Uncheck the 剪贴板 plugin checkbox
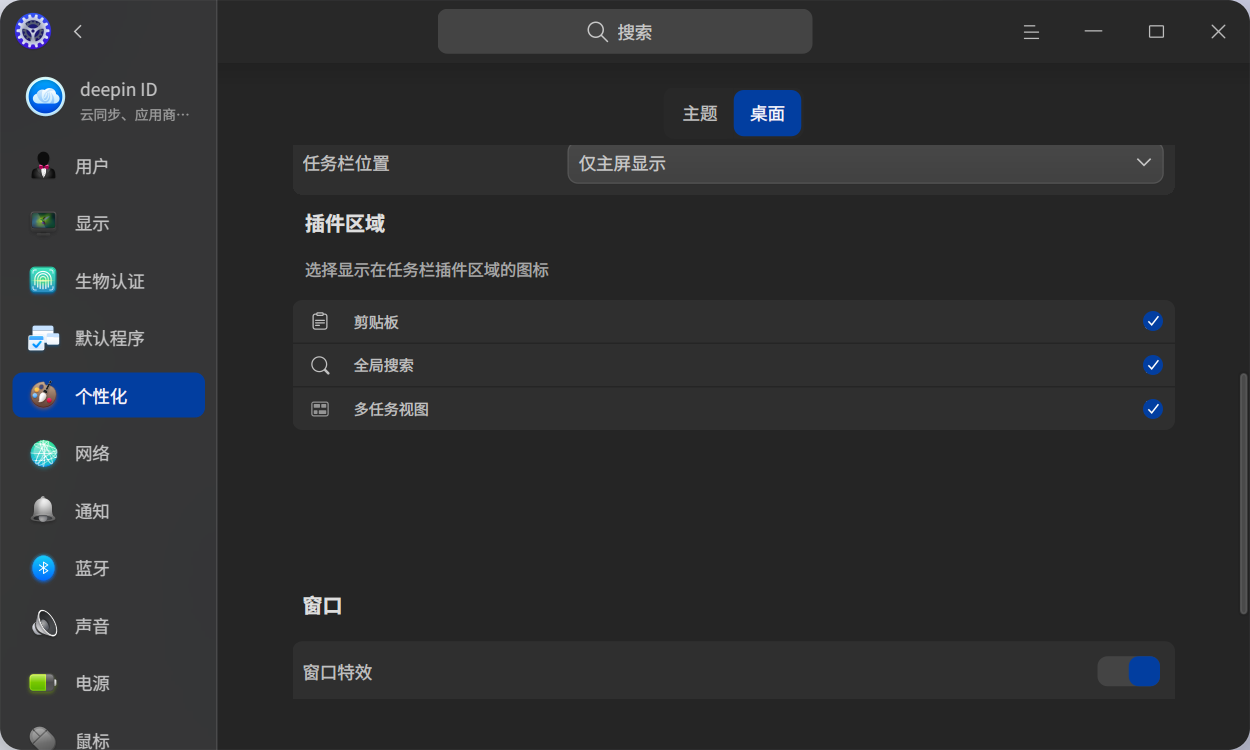This screenshot has height=750, width=1250. tap(1153, 321)
